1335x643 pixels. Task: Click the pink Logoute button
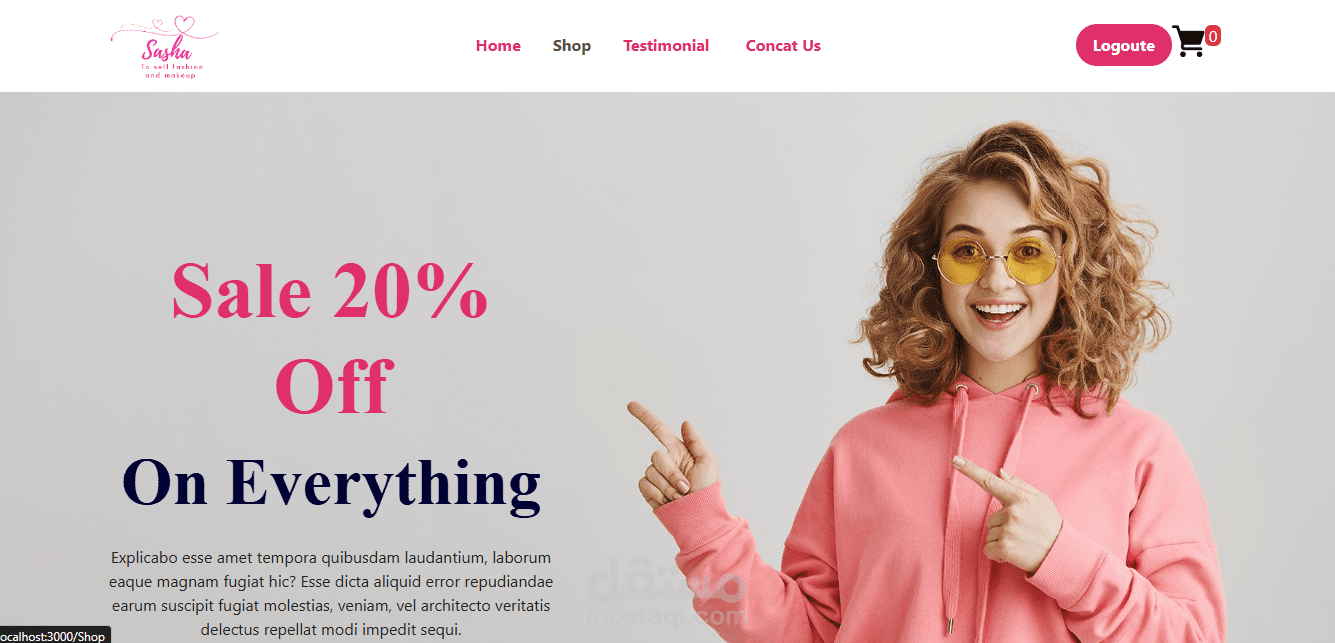pyautogui.click(x=1123, y=45)
